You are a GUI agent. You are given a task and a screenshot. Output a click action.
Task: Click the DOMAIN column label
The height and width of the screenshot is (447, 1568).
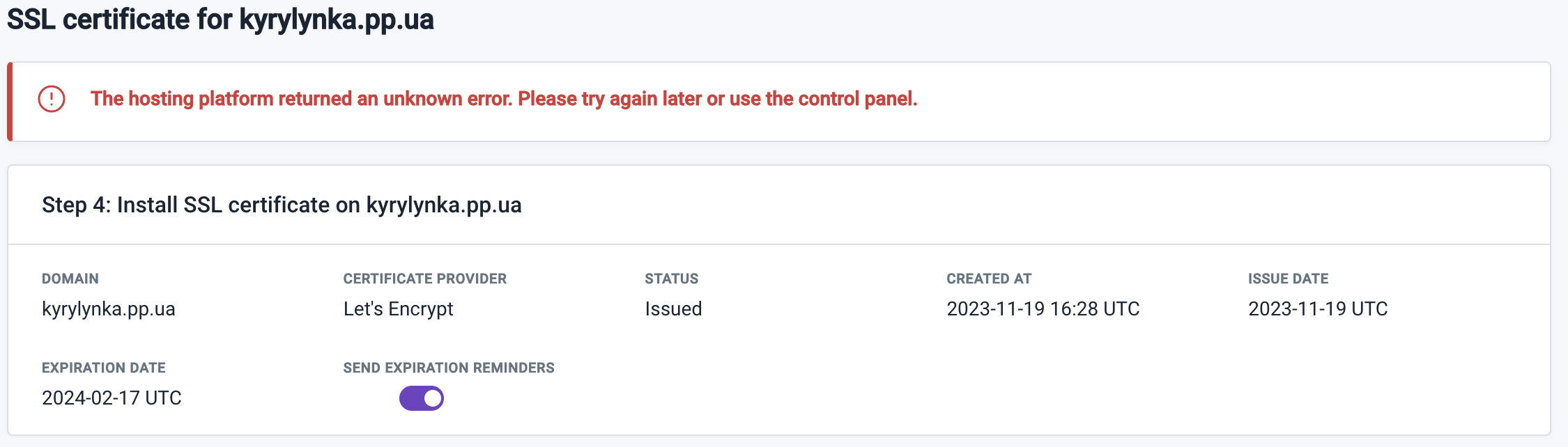(70, 279)
